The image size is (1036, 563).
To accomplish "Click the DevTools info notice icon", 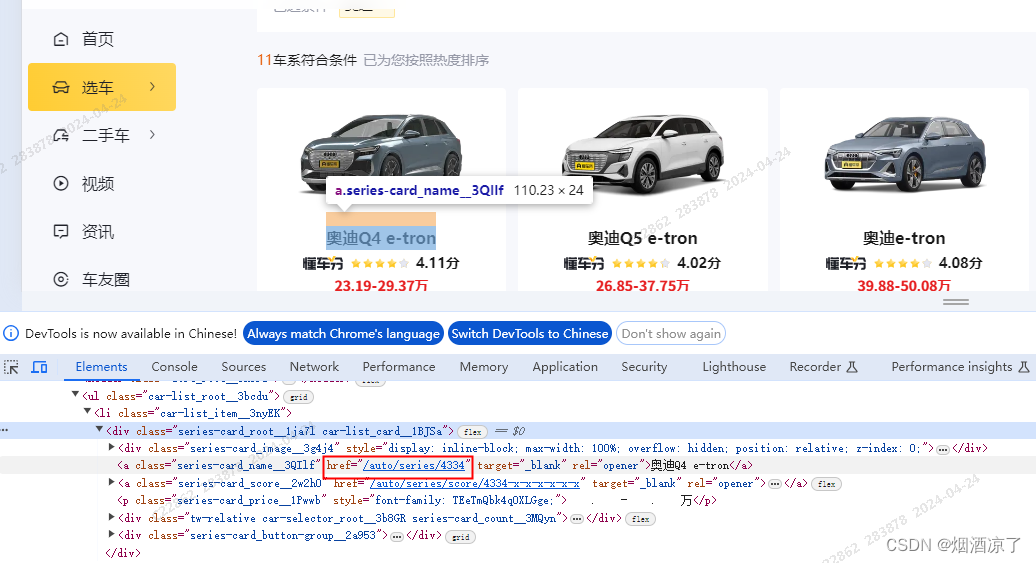I will (11, 333).
